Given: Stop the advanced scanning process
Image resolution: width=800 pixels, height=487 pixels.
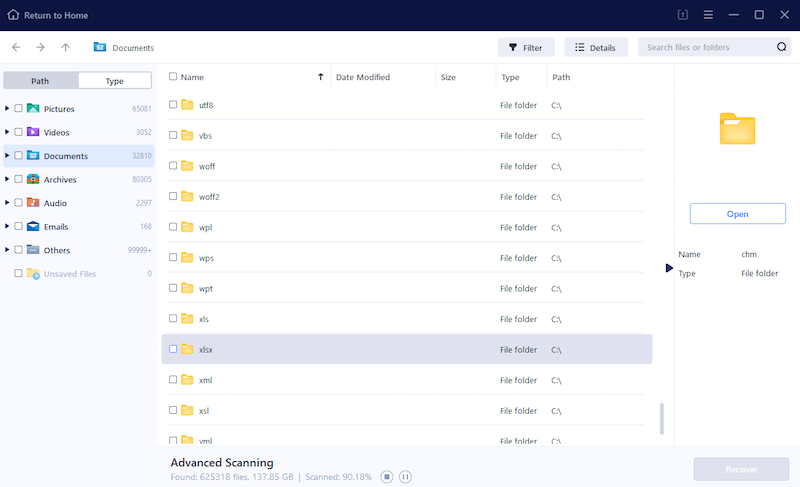Looking at the screenshot, I should (387, 477).
